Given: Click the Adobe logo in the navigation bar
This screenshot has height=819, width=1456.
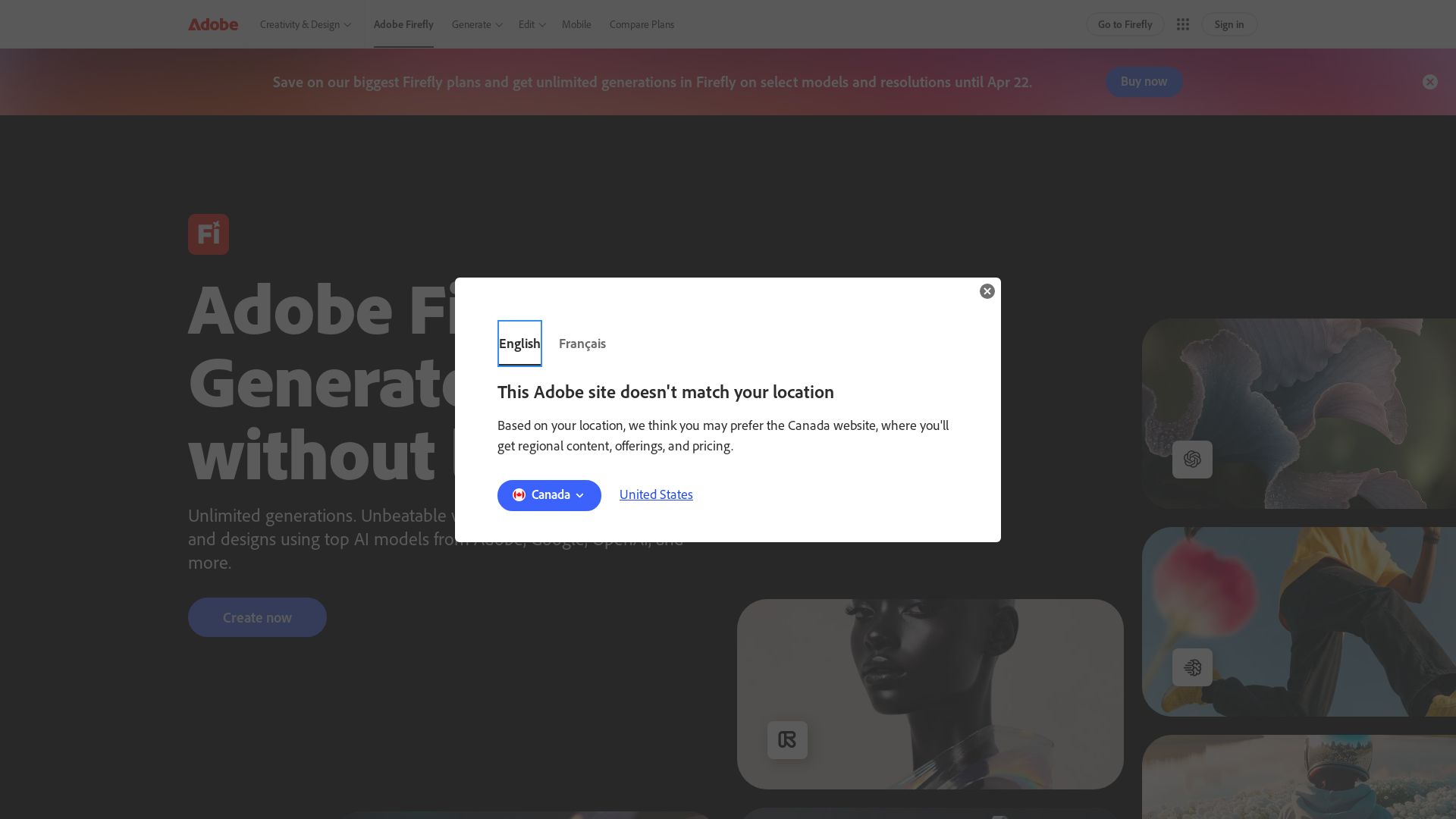Looking at the screenshot, I should pos(213,24).
